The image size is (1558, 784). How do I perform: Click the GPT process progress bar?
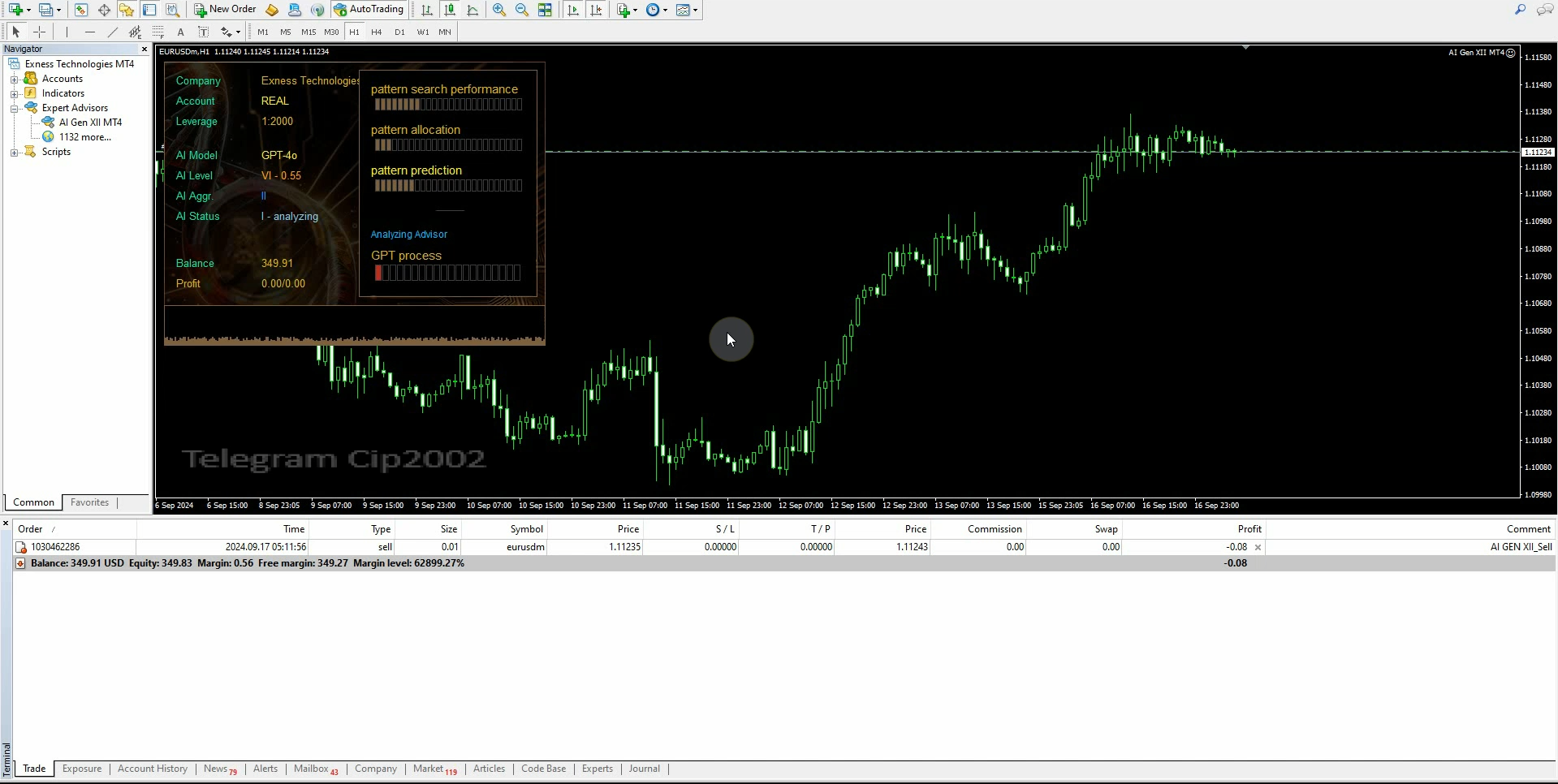[447, 274]
